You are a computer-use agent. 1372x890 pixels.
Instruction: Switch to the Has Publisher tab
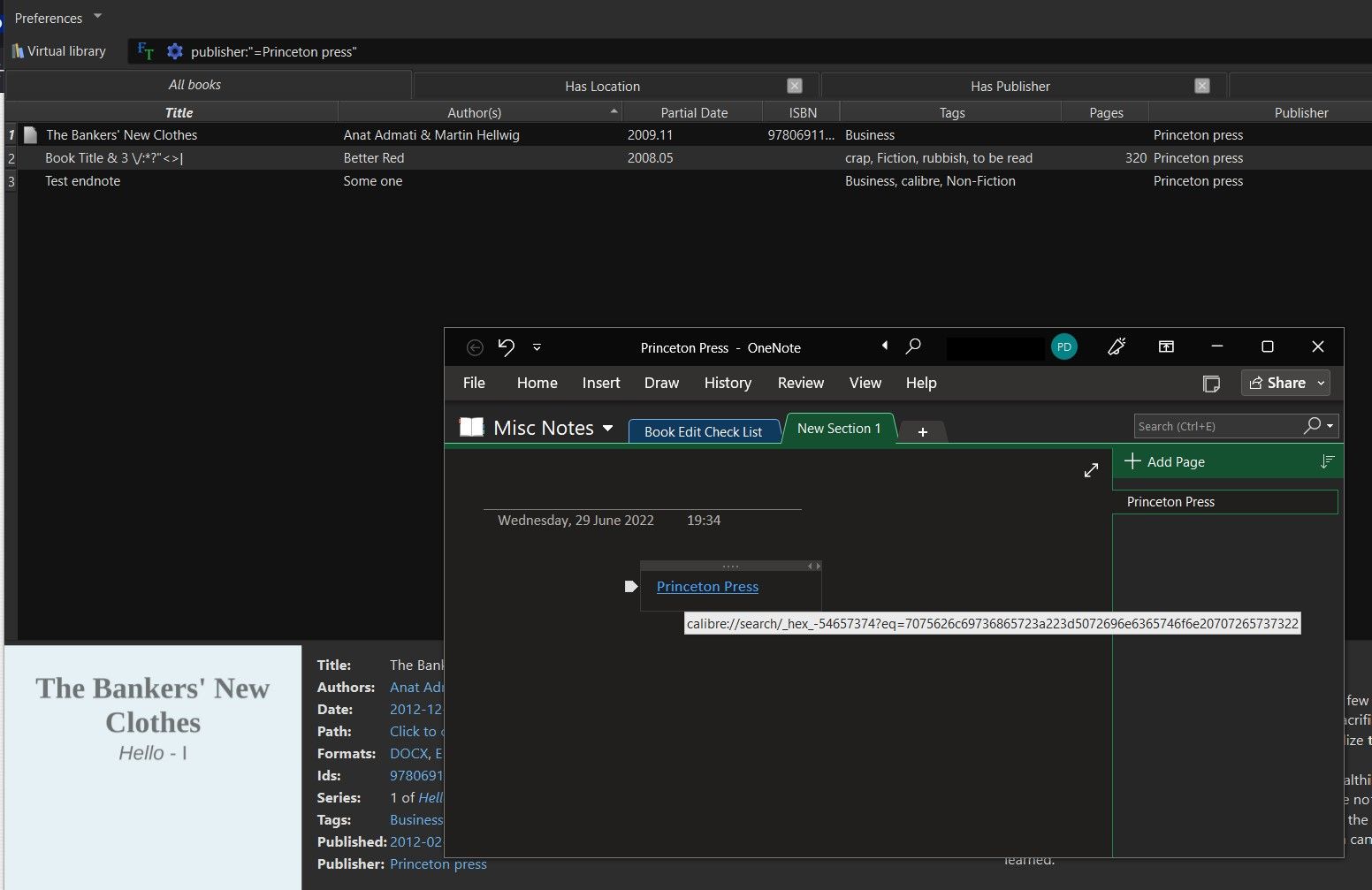click(x=1010, y=86)
